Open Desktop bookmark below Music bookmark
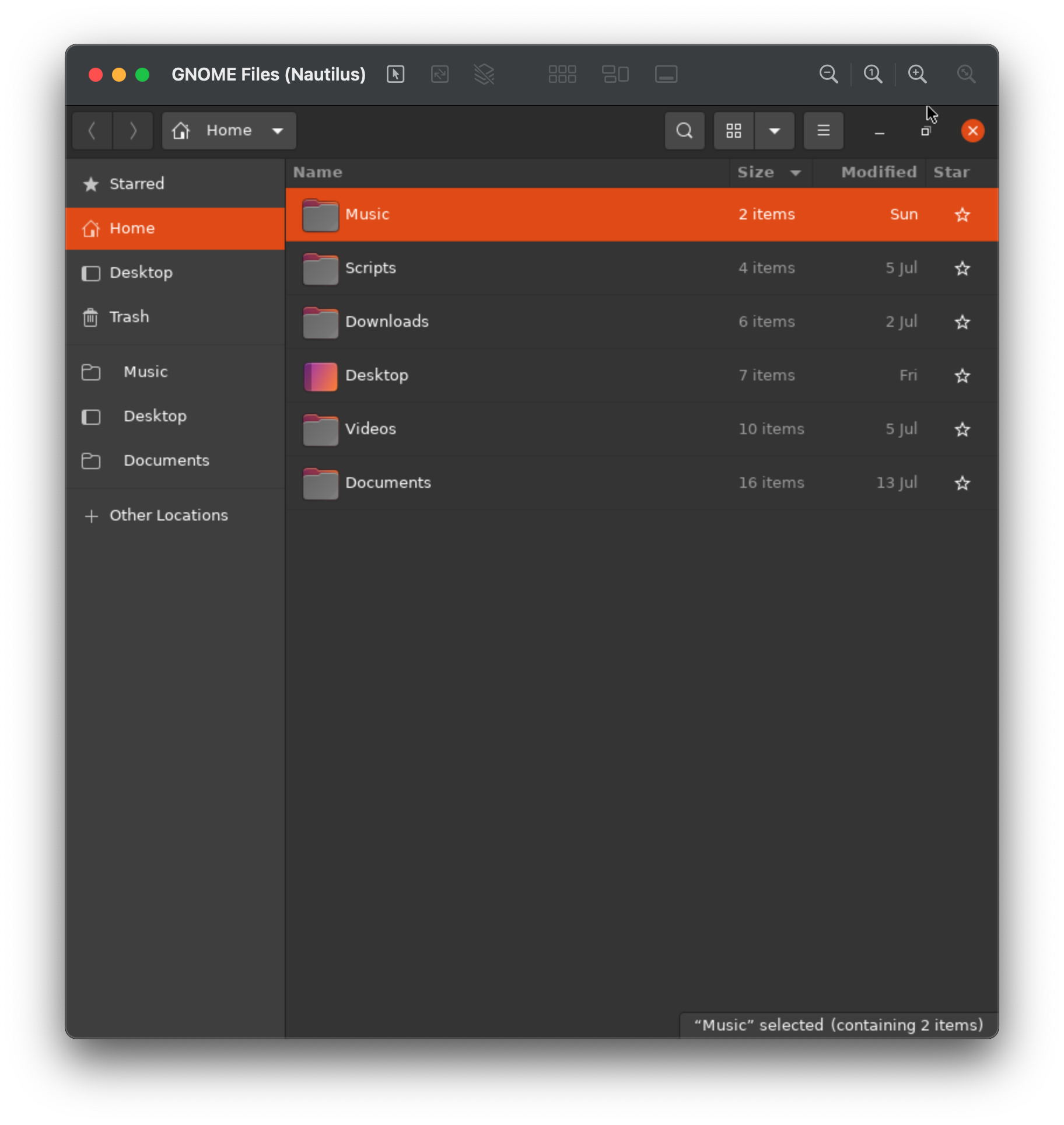1064x1125 pixels. tap(175, 416)
